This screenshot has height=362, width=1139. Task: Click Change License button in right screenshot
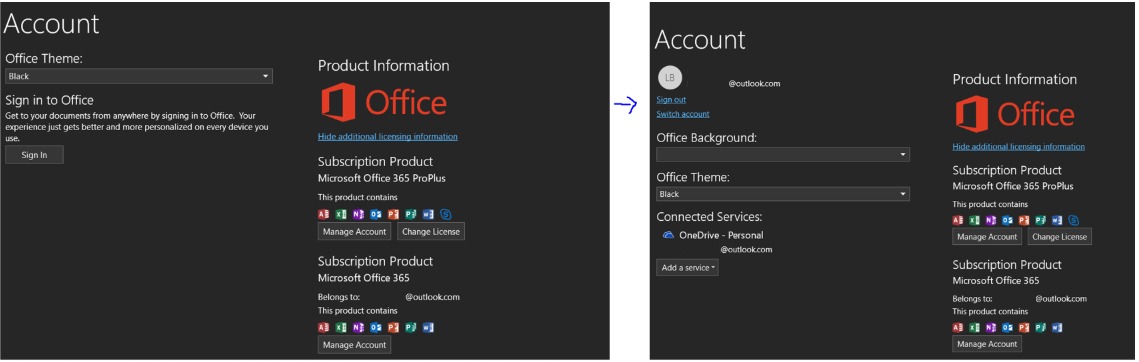(1060, 236)
